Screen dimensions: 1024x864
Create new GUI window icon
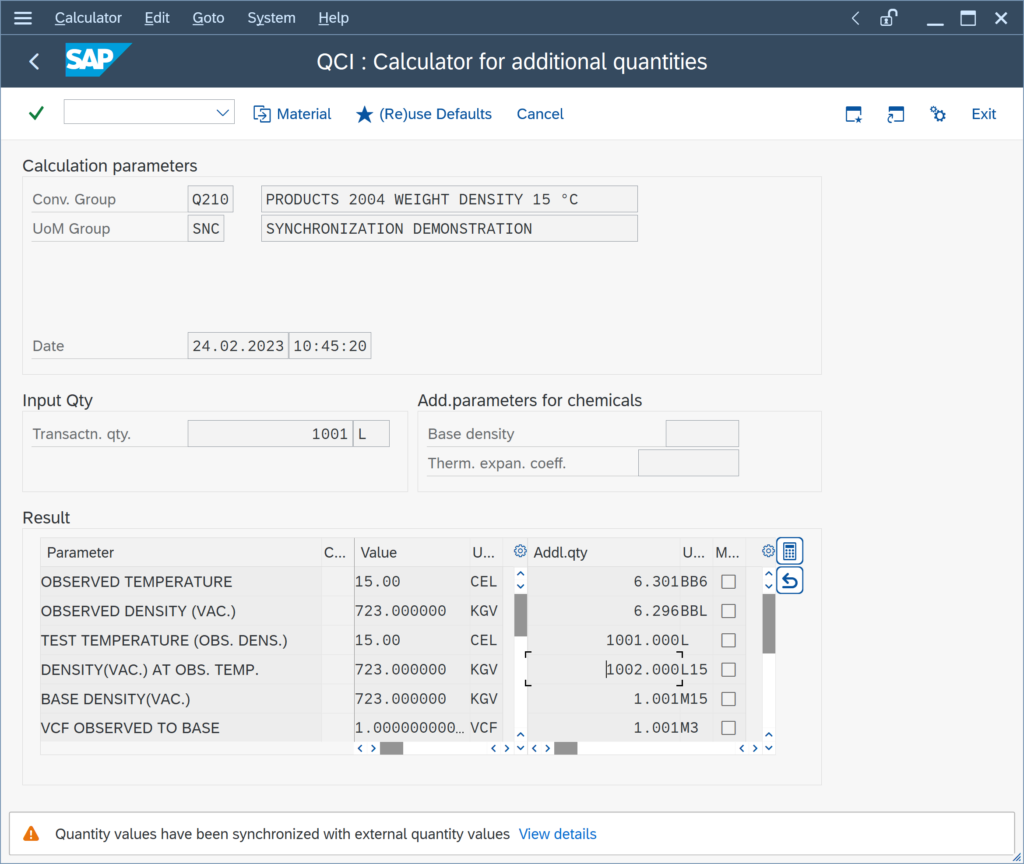pos(854,114)
